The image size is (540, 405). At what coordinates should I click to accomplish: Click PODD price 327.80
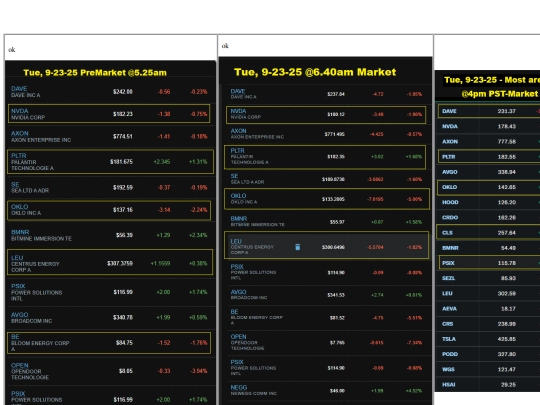click(x=507, y=354)
